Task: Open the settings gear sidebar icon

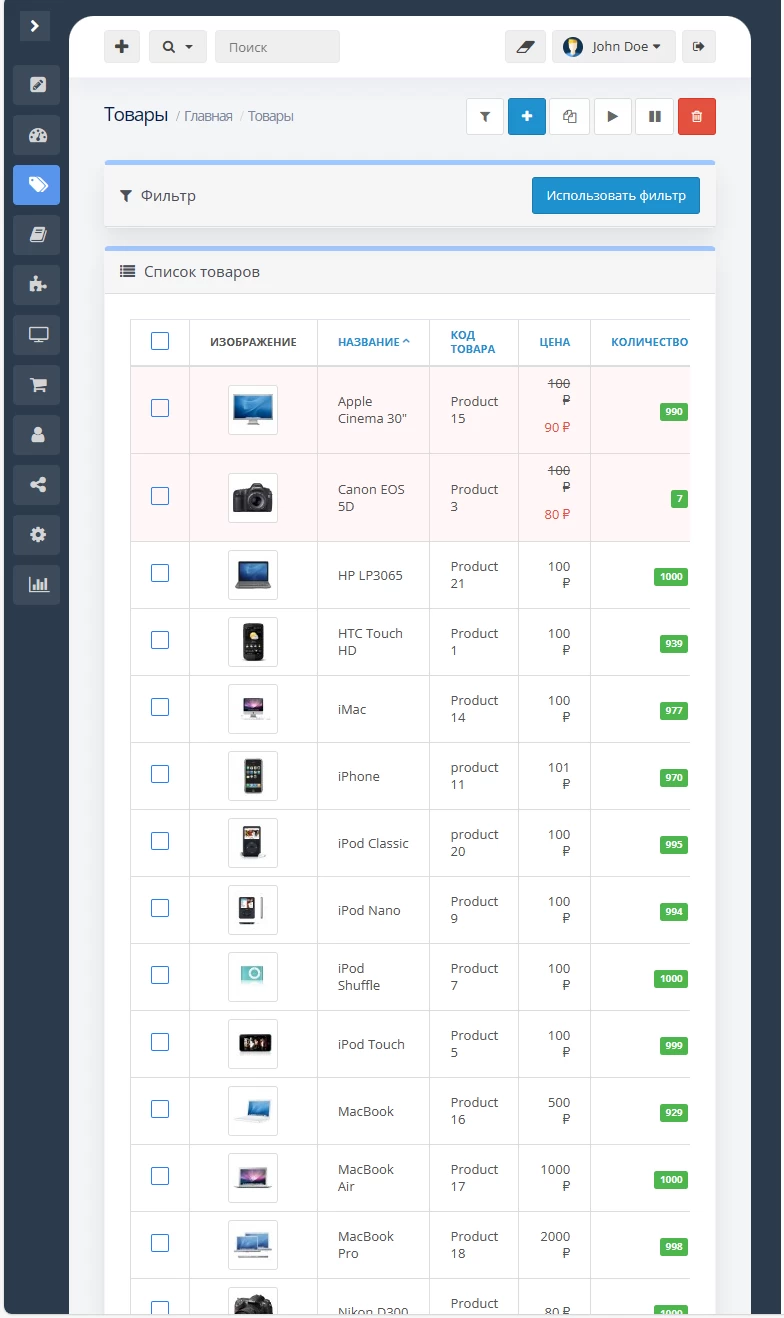Action: click(x=37, y=535)
